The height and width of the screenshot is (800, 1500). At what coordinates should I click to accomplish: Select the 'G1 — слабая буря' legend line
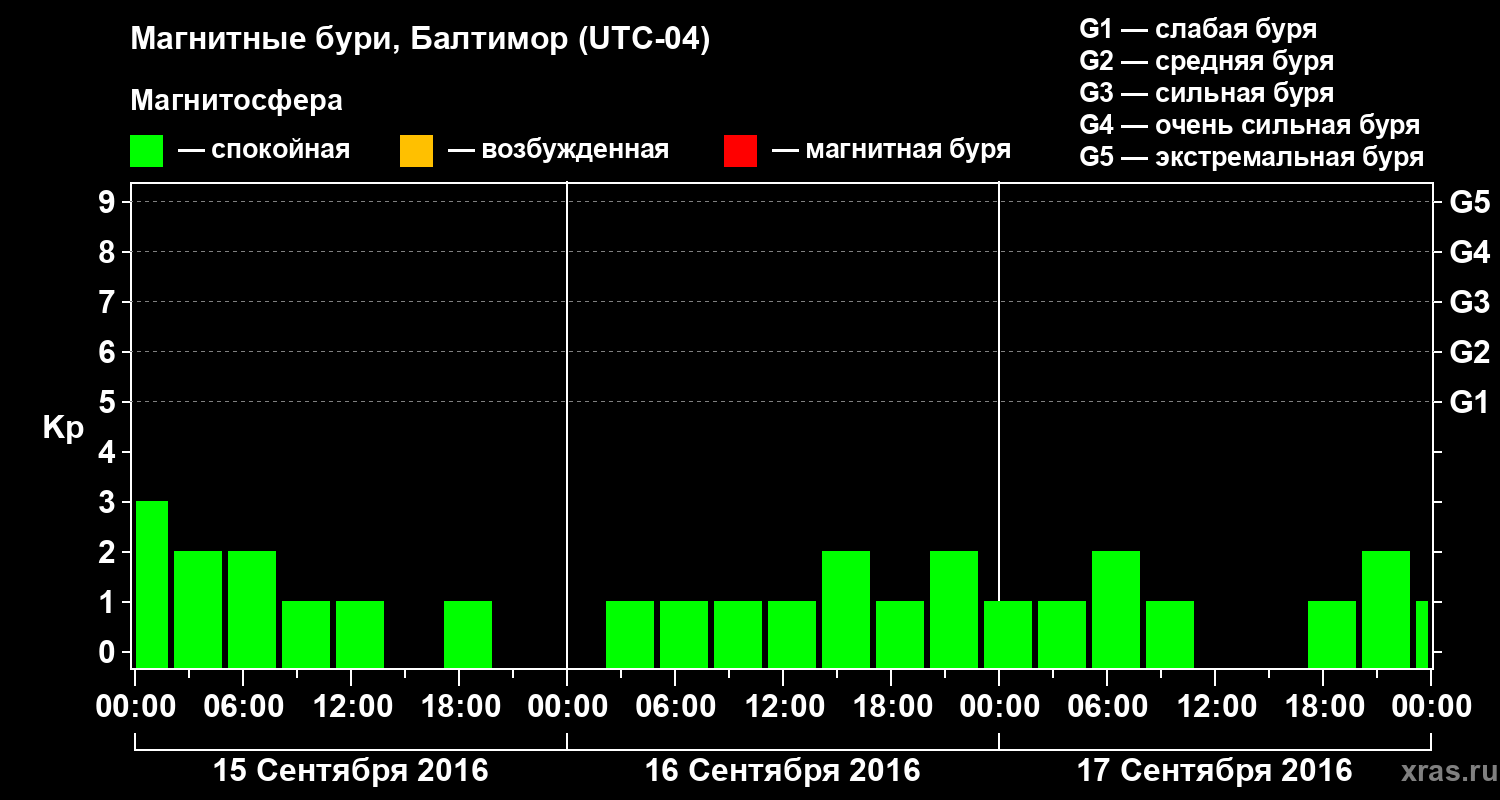(x=1198, y=29)
